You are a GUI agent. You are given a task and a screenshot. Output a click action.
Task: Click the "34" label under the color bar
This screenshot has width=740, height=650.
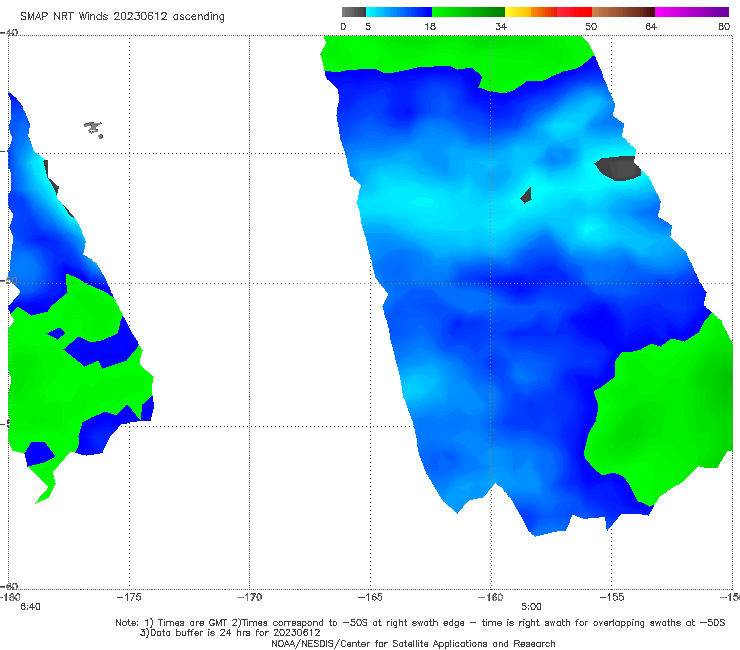[501, 27]
